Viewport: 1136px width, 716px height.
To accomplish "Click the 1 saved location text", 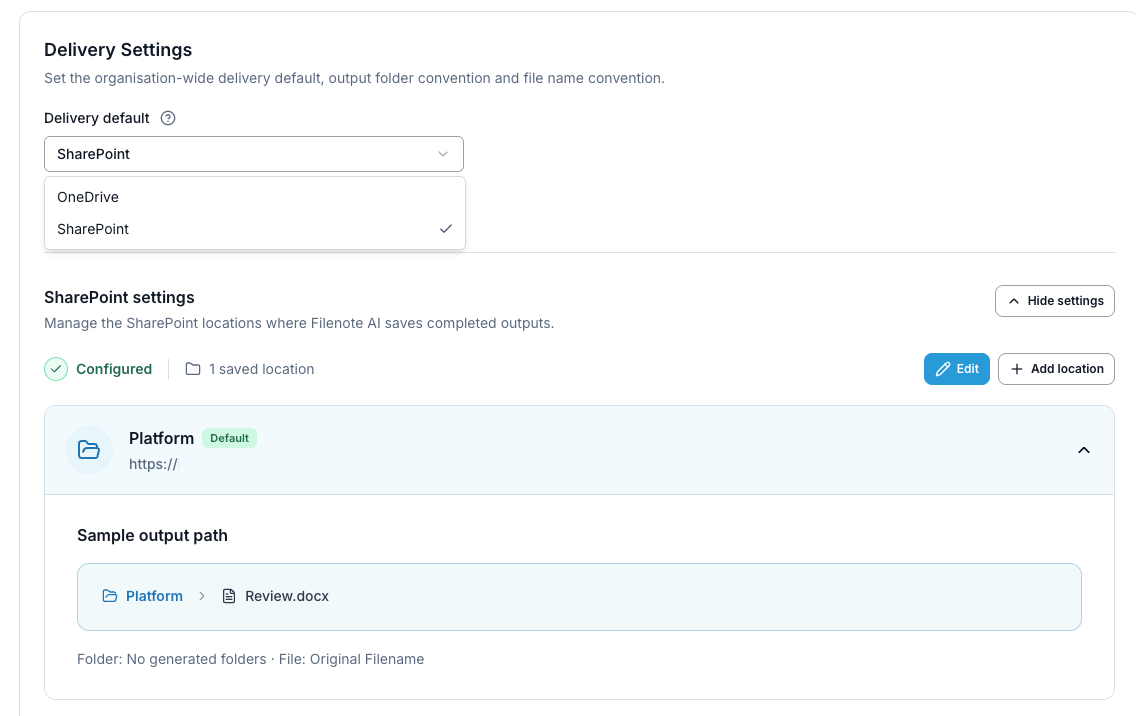I will tap(262, 369).
